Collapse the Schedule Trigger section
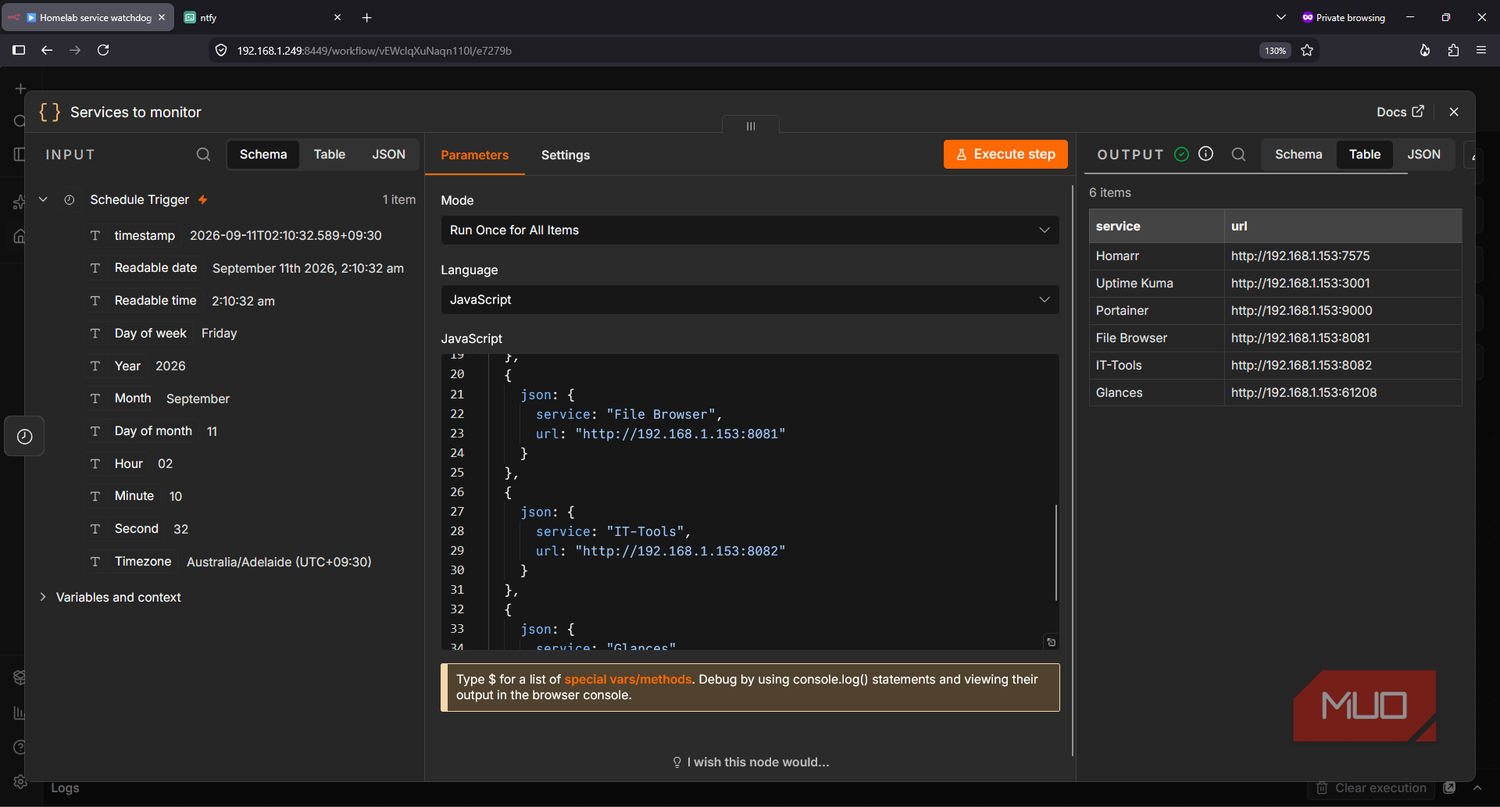 coord(43,200)
